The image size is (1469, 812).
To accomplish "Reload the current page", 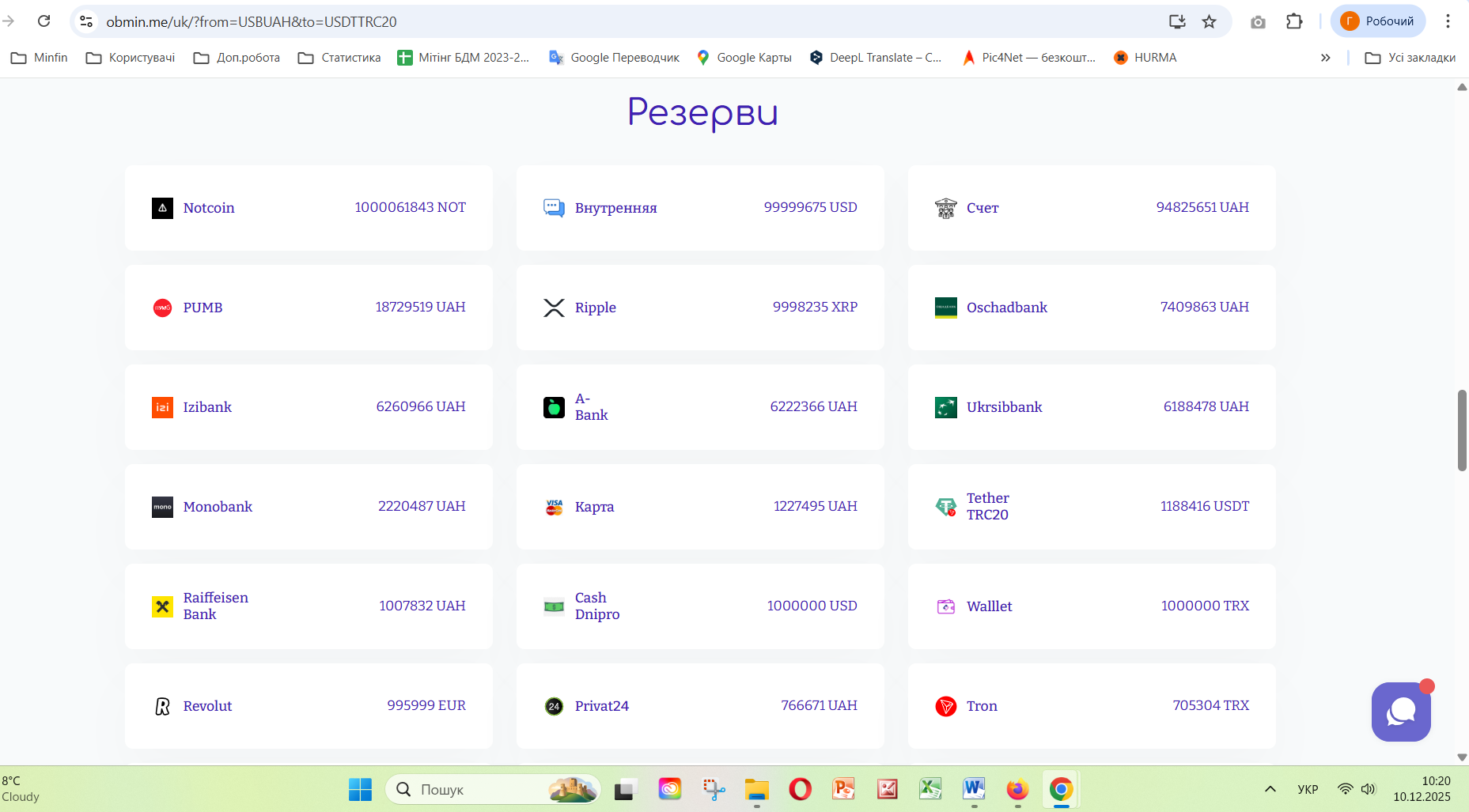I will [44, 21].
